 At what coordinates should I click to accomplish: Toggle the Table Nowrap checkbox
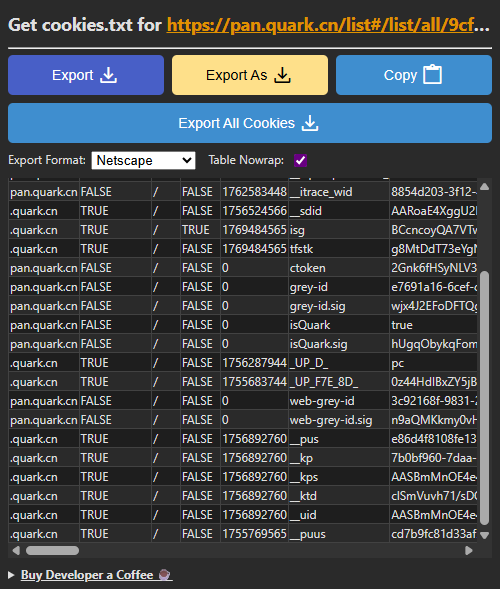coord(301,160)
